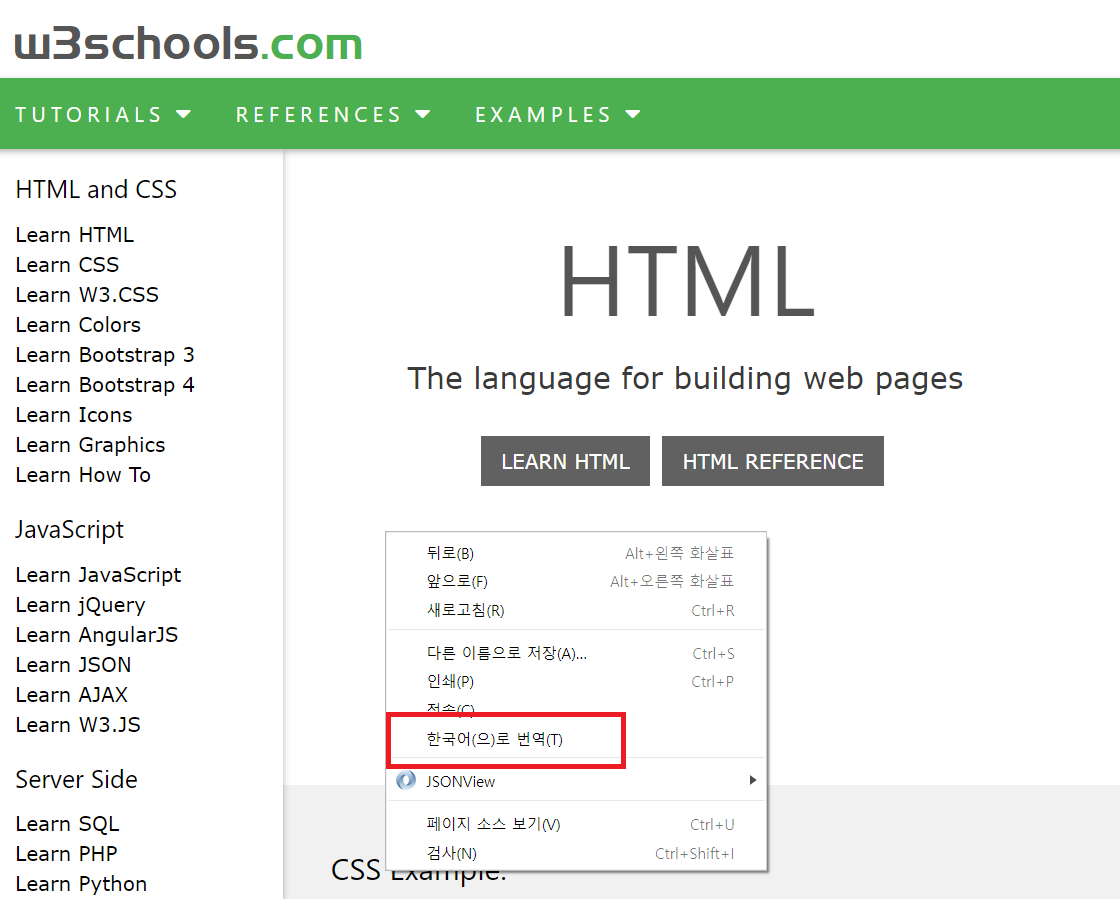Open the Learn JSON link
Viewport: 1120px width, 899px height.
pos(74,665)
